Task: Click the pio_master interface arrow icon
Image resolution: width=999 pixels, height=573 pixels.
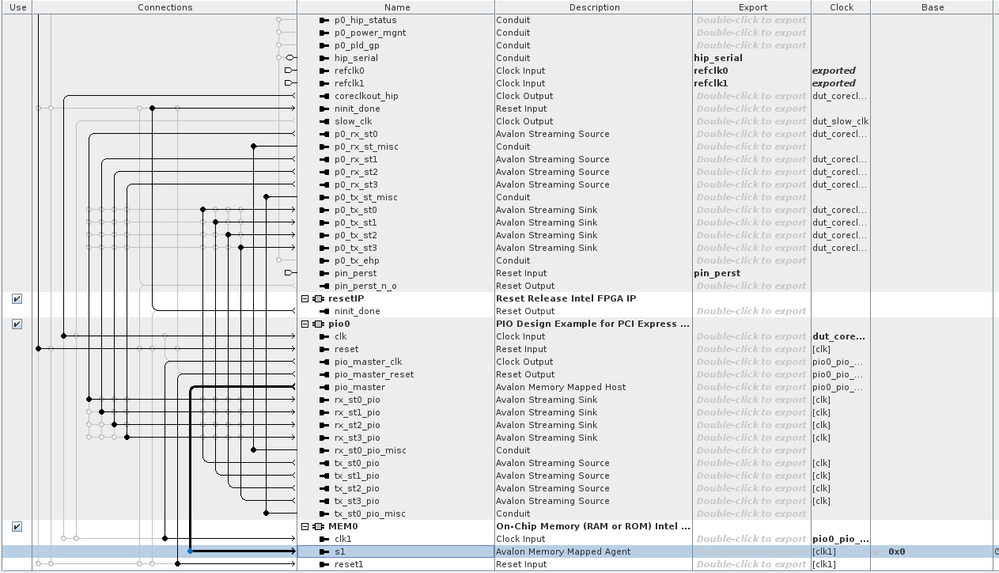Action: point(324,387)
